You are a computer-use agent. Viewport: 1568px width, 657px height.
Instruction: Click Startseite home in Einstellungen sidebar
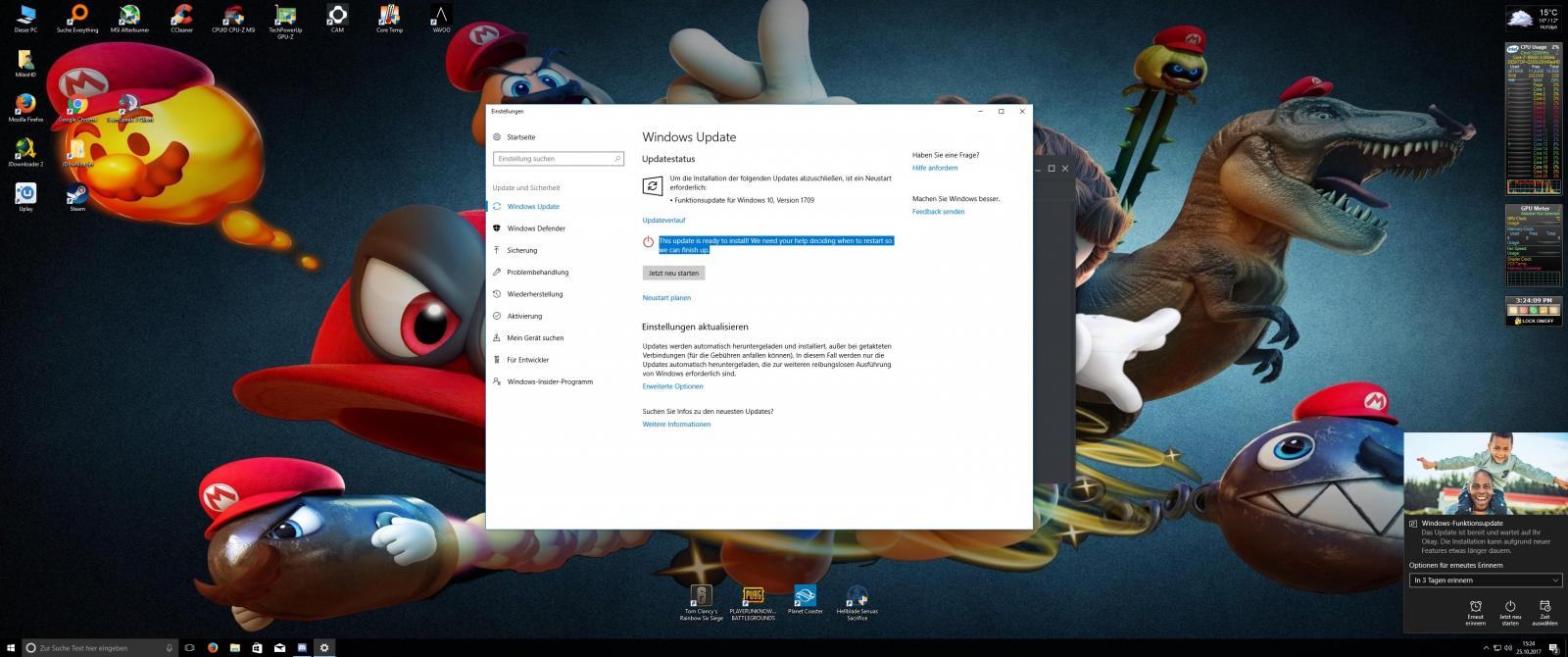pos(515,137)
